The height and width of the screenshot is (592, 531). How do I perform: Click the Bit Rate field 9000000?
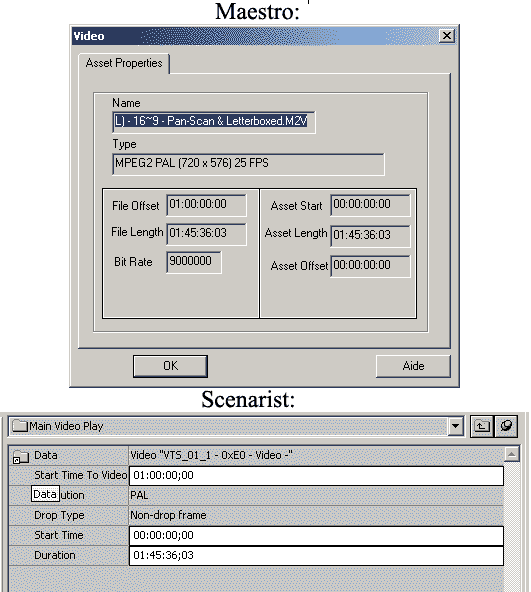[194, 262]
